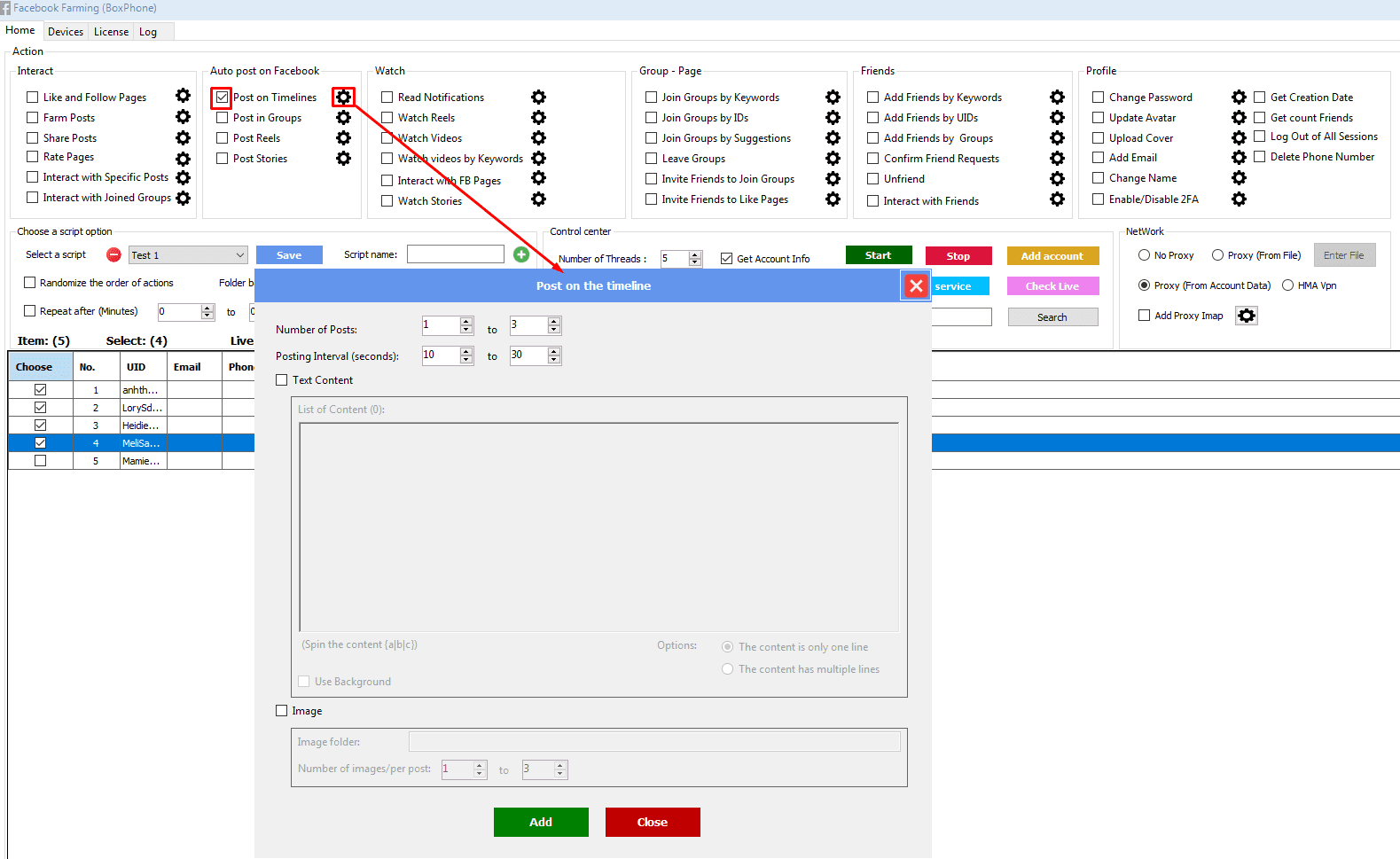Screen dimensions: 1400x859
Task: Open settings gear for Interact with Friends
Action: pyautogui.click(x=1057, y=199)
